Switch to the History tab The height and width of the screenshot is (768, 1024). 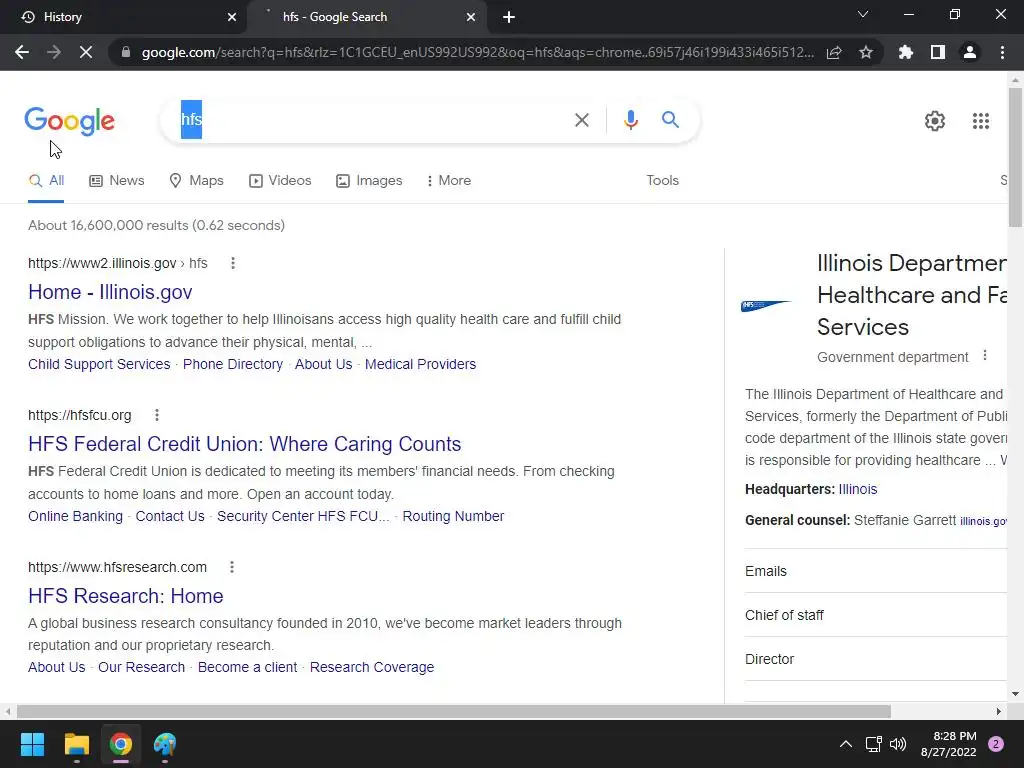pyautogui.click(x=124, y=17)
